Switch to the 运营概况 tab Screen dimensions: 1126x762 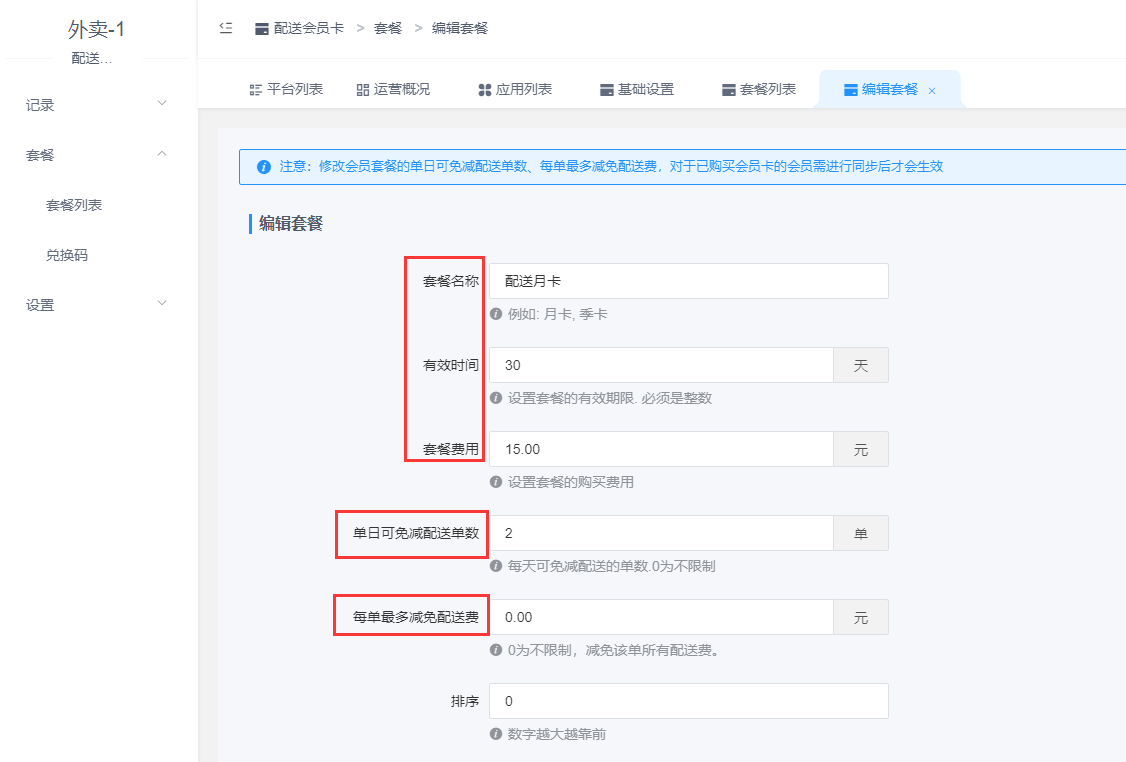click(393, 90)
